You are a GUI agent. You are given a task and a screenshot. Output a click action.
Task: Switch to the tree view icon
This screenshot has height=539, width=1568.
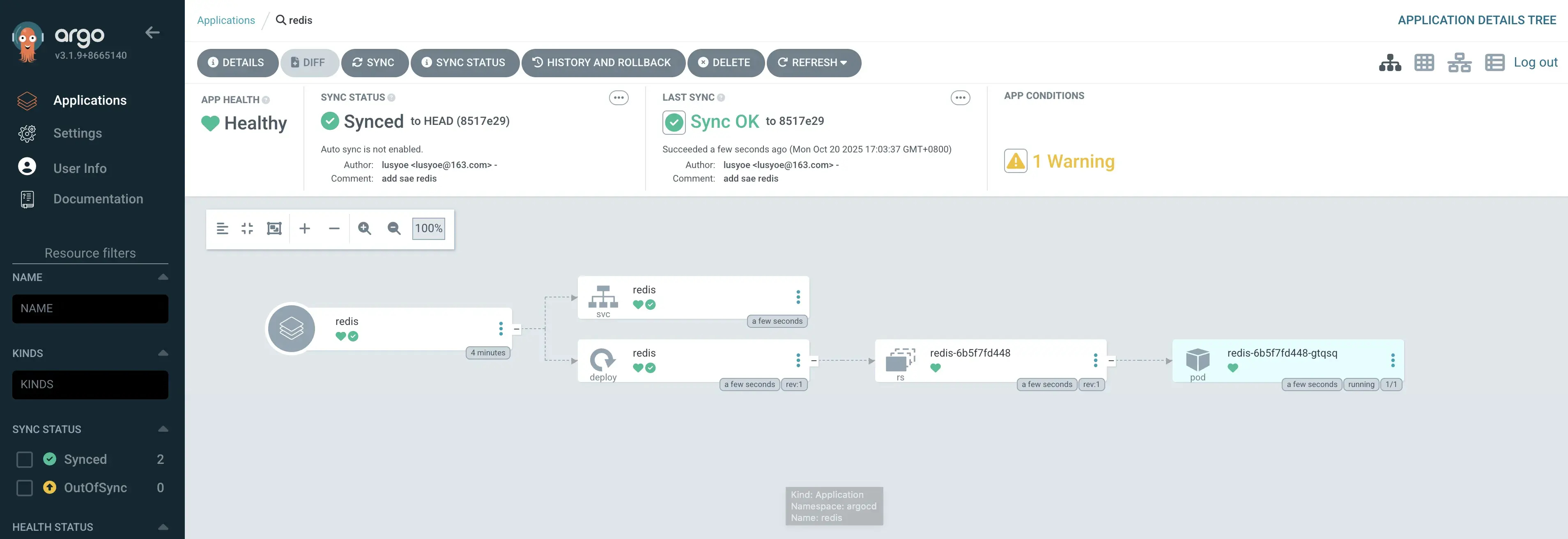click(x=1390, y=63)
